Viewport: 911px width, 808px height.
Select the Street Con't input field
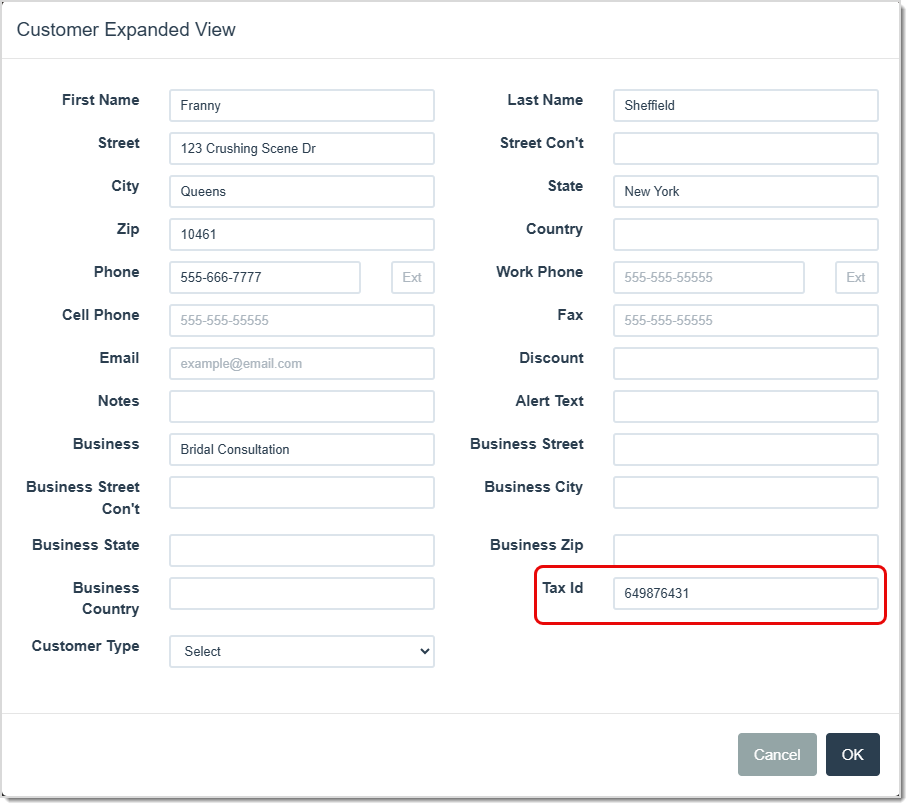click(x=745, y=148)
